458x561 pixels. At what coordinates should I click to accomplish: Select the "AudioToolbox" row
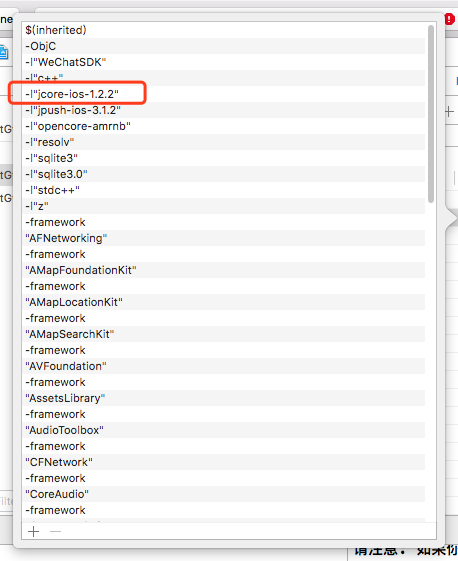click(224, 430)
